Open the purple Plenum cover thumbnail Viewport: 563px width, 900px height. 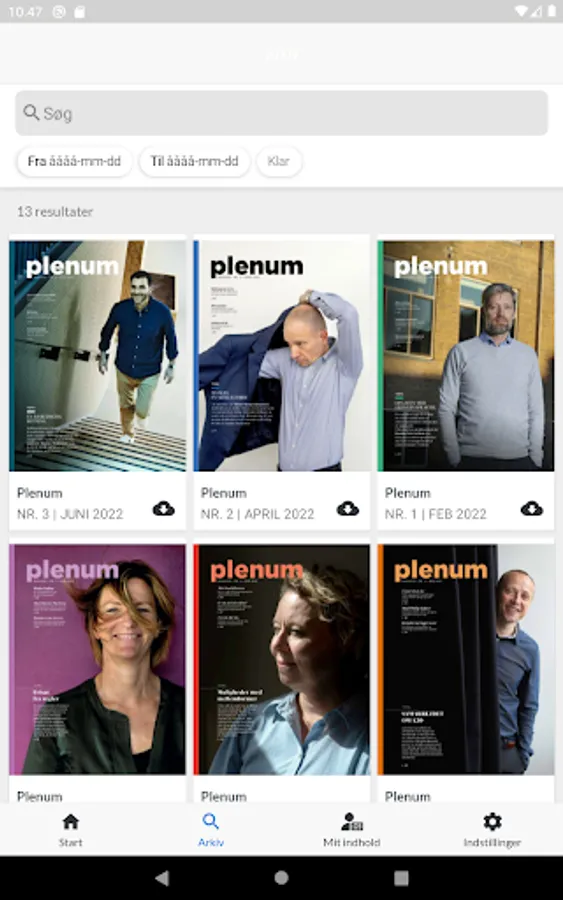[98, 660]
